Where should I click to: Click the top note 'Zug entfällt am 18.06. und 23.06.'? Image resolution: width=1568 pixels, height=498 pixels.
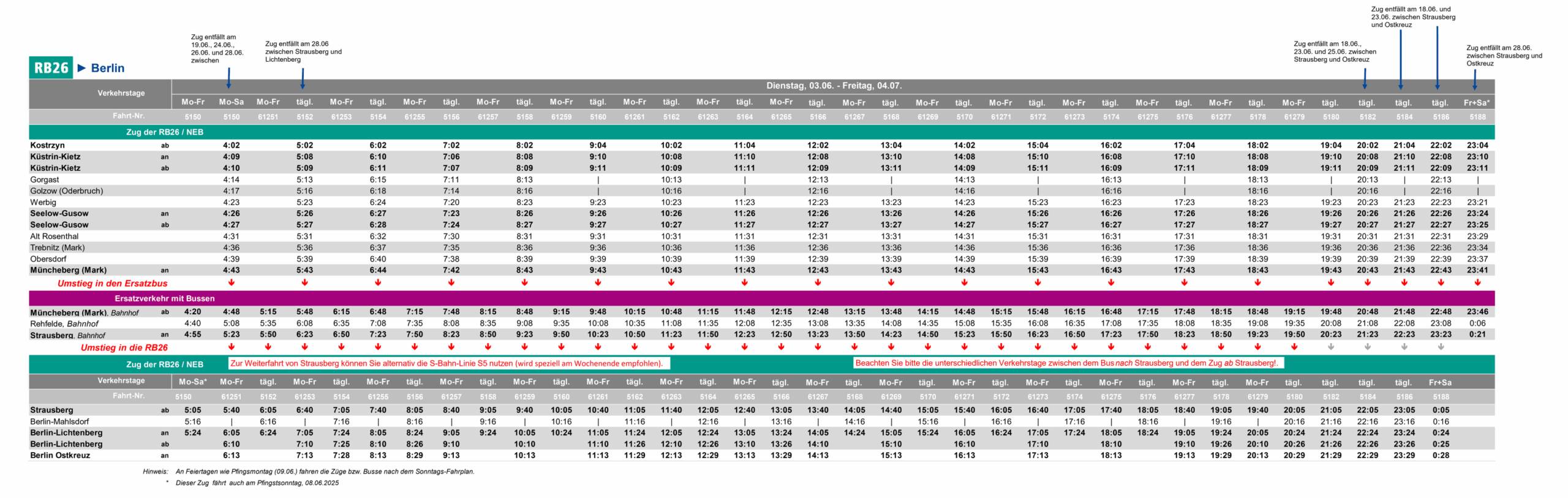(x=1413, y=17)
